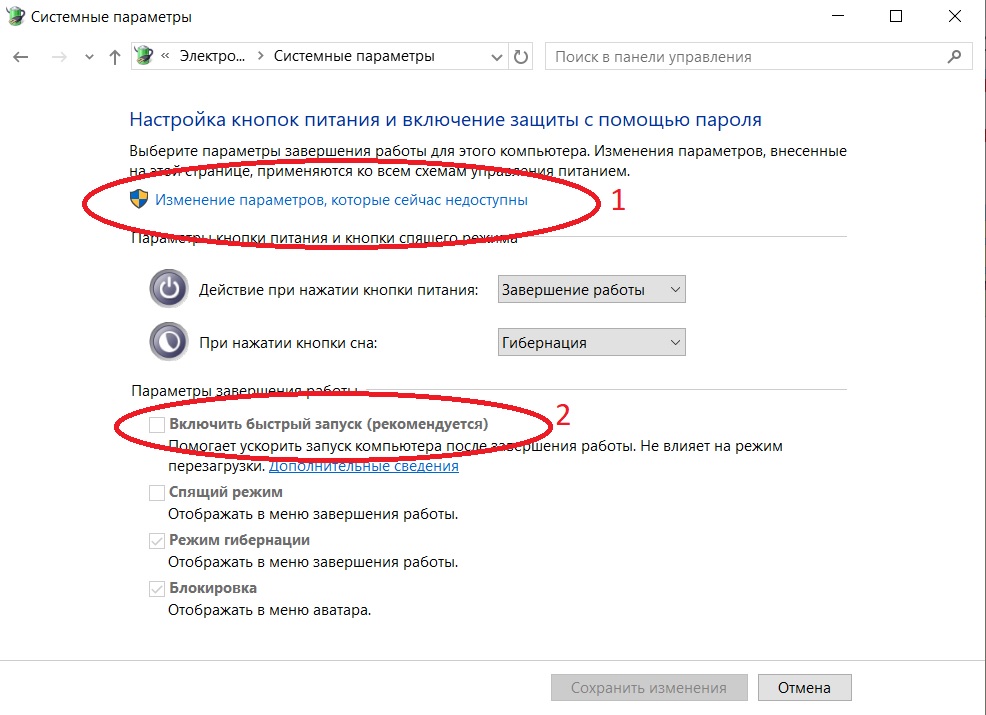
Task: Open the sleep button action dropdown
Action: point(591,342)
